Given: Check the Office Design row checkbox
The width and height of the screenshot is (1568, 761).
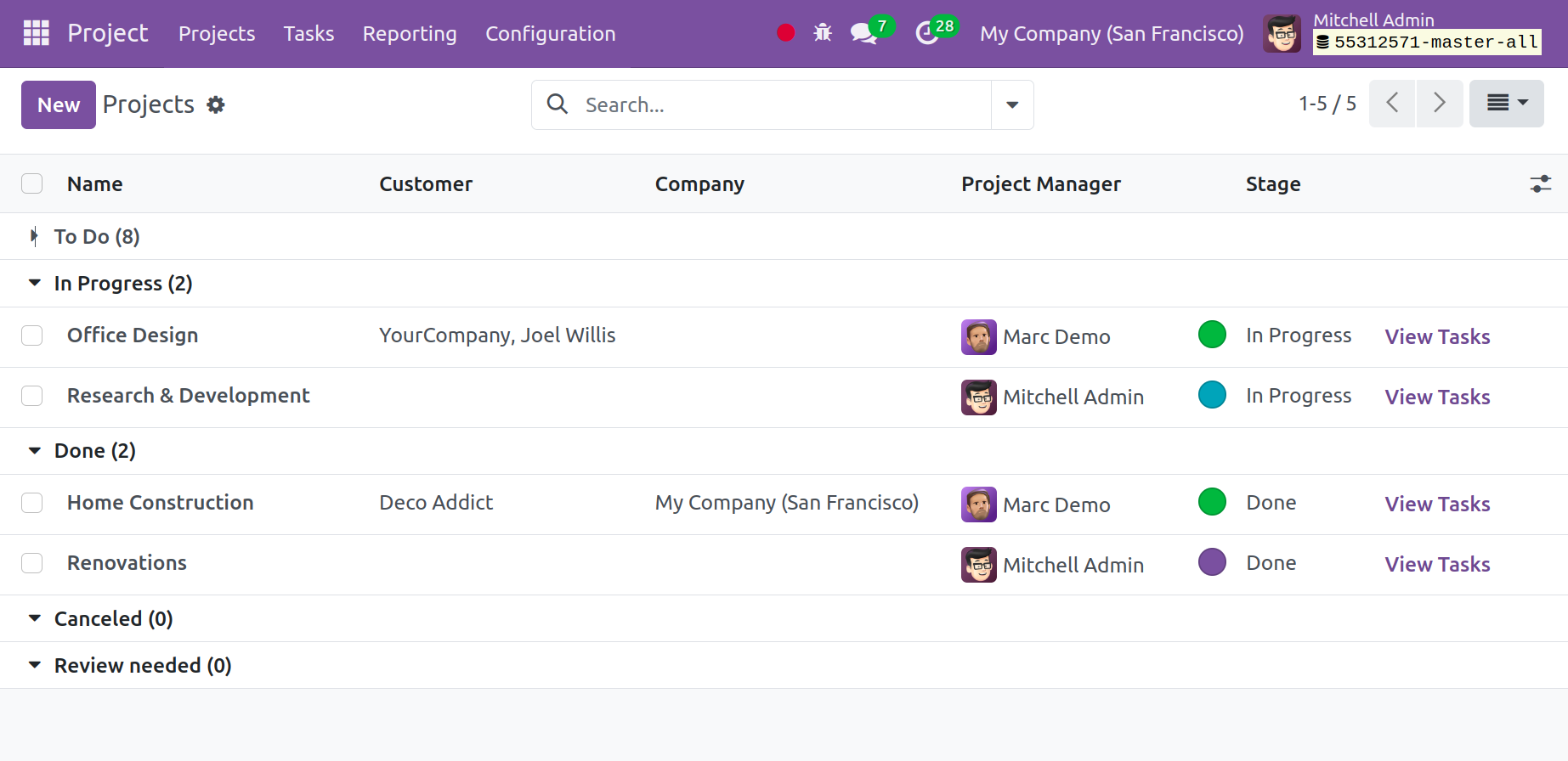Looking at the screenshot, I should point(32,335).
